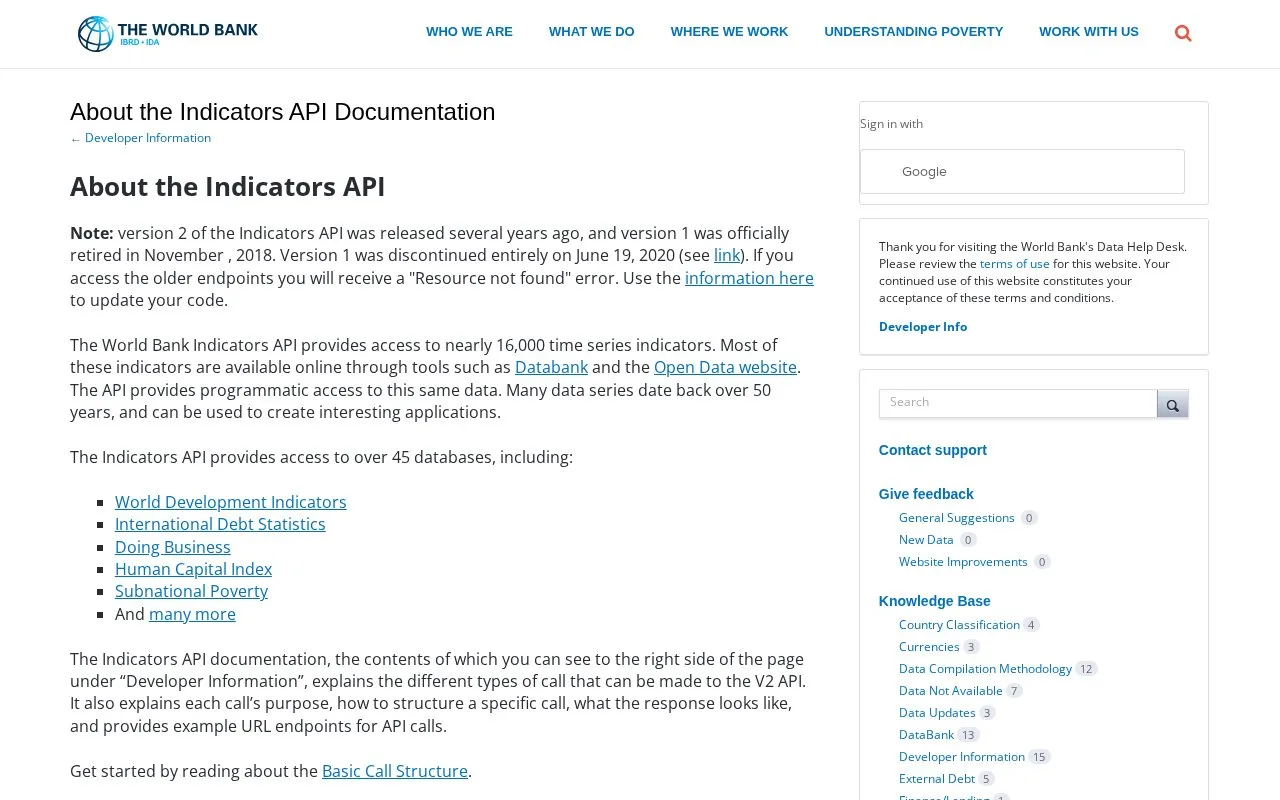This screenshot has width=1280, height=800.
Task: Open the Give feedback section link
Action: coord(926,494)
